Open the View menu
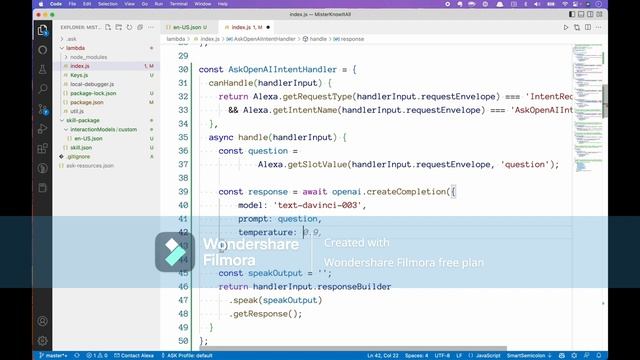The height and width of the screenshot is (360, 640). [x=129, y=4]
